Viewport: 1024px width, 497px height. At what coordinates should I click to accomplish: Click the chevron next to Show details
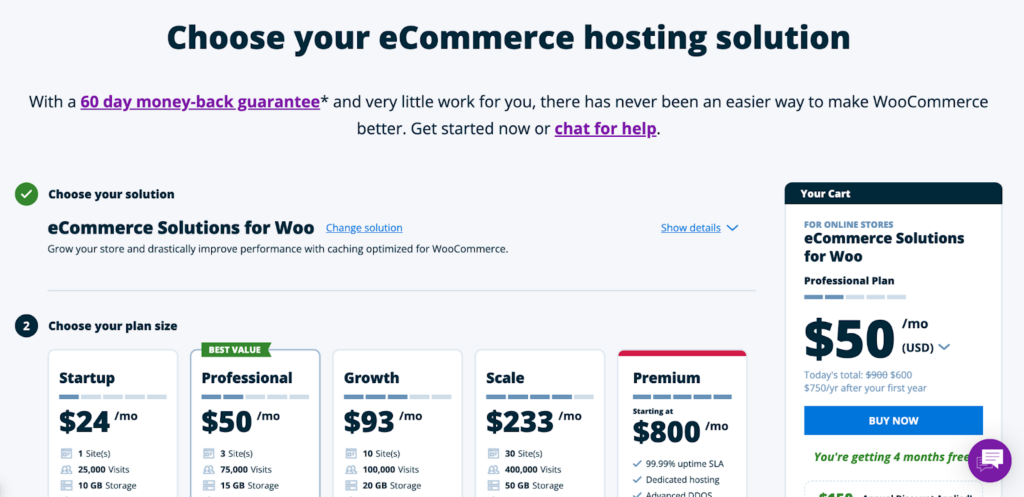click(732, 228)
